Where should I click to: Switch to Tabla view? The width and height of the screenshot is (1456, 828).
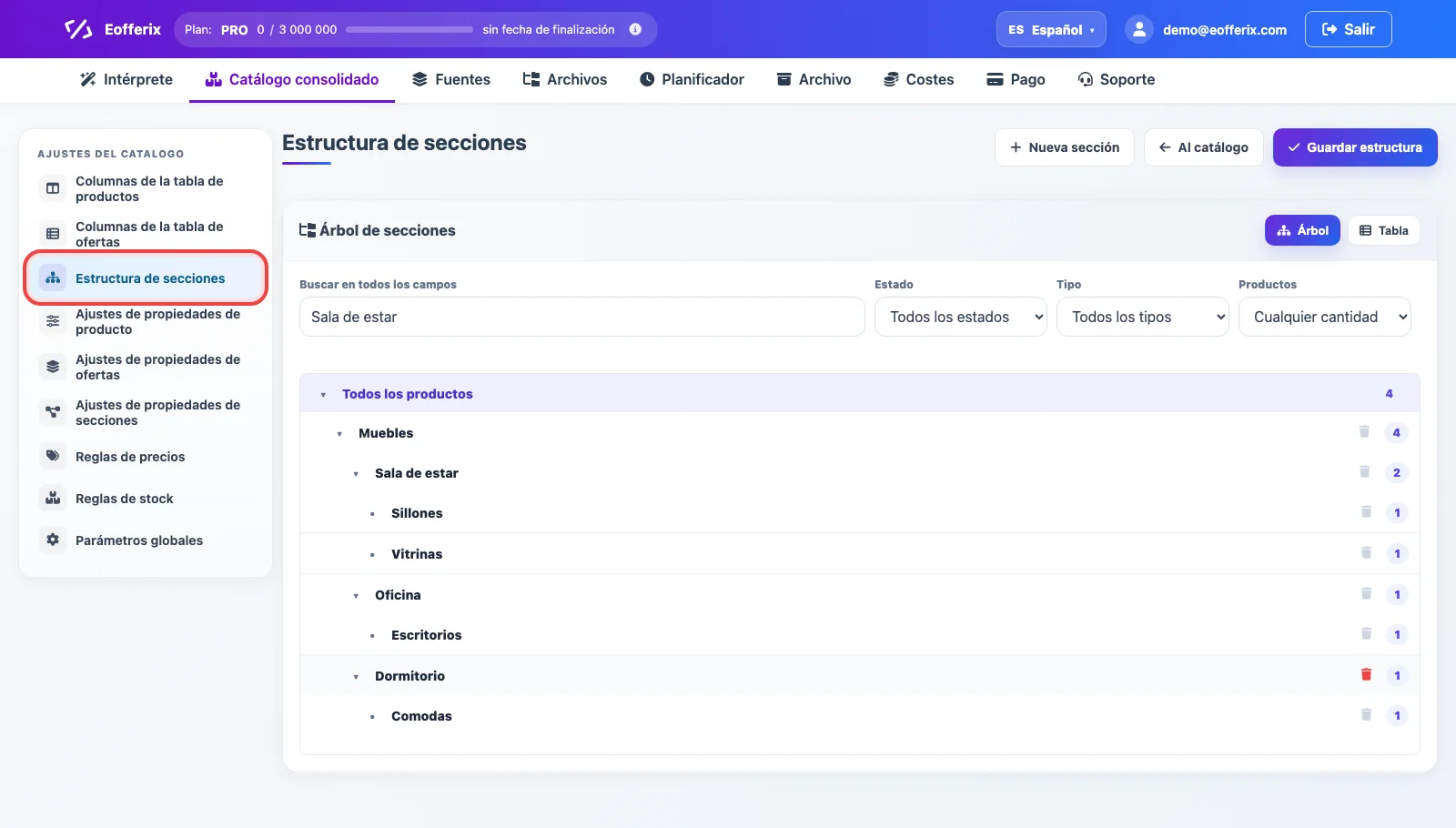click(x=1383, y=230)
